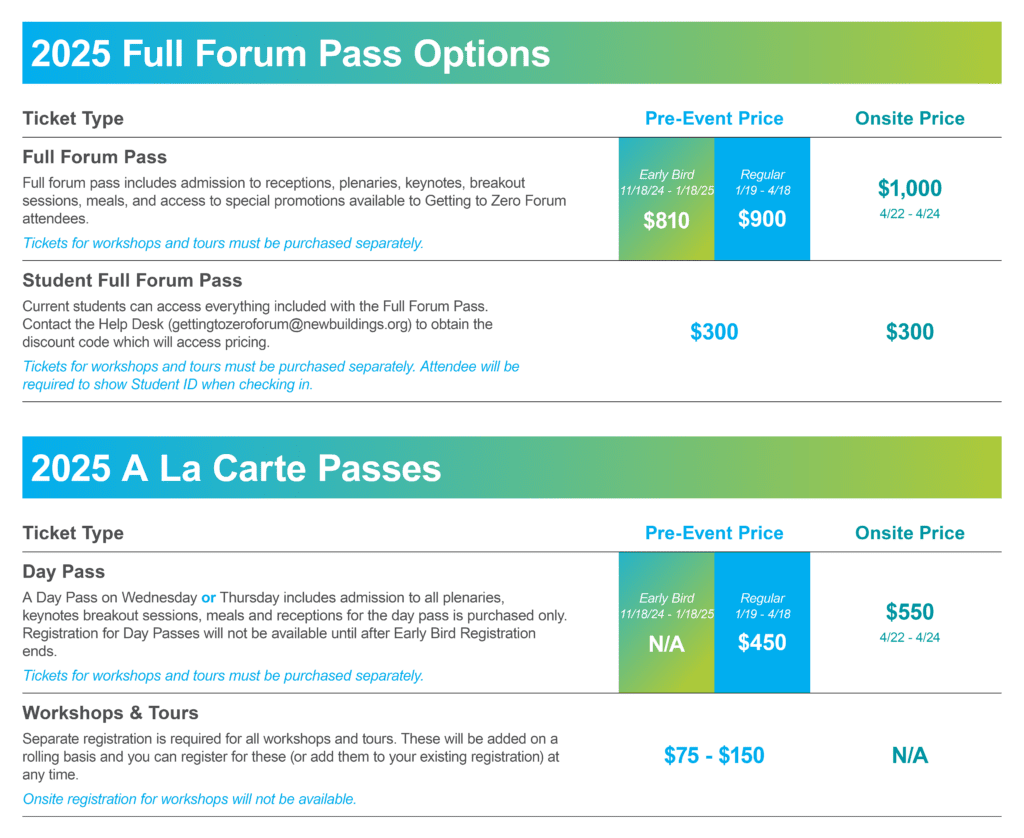Click the $550 onsite Day Pass price
Screen dimensions: 1024x838
click(909, 612)
